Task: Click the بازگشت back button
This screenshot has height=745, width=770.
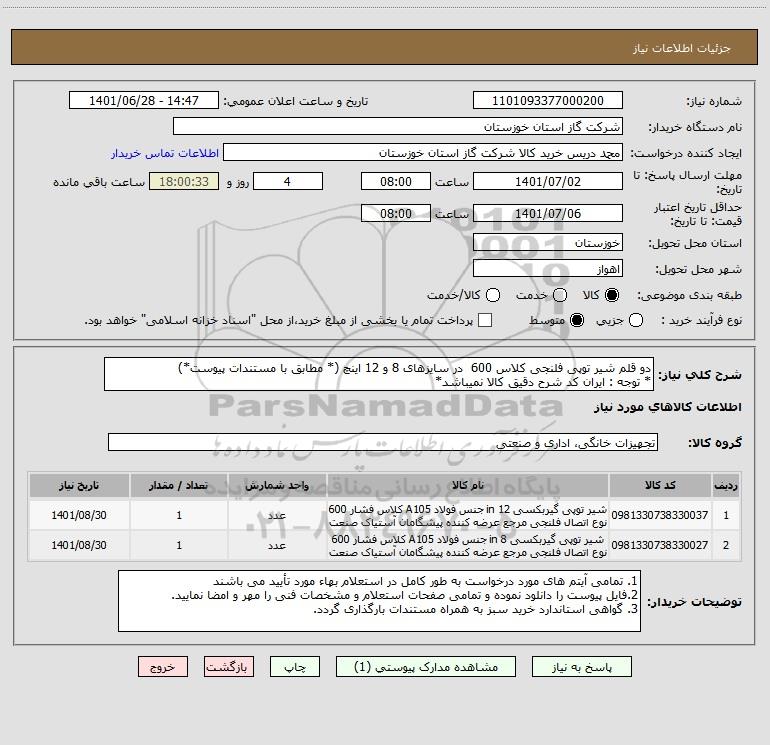Action: pyautogui.click(x=229, y=666)
